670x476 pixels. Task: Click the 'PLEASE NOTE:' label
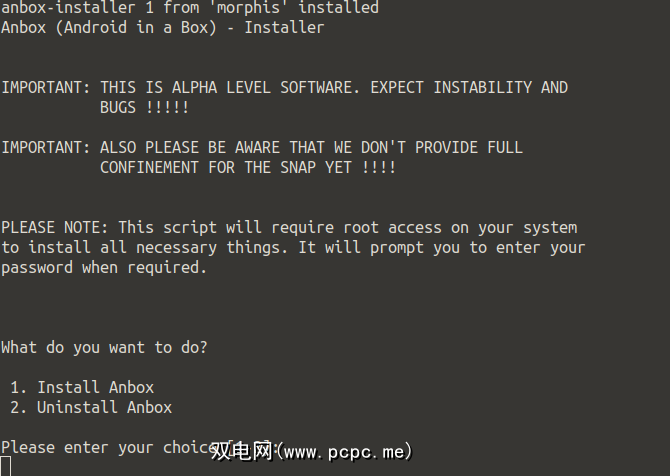pos(54,227)
